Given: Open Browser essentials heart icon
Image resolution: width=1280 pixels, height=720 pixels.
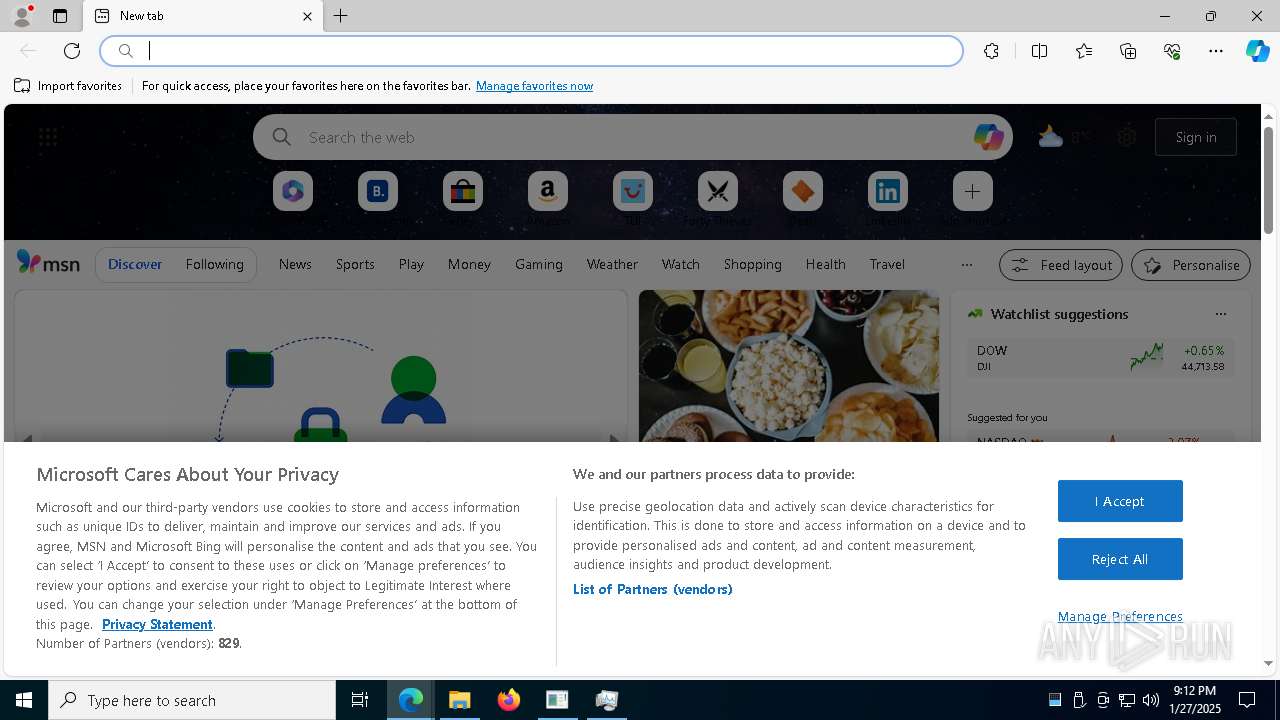Looking at the screenshot, I should [1172, 51].
